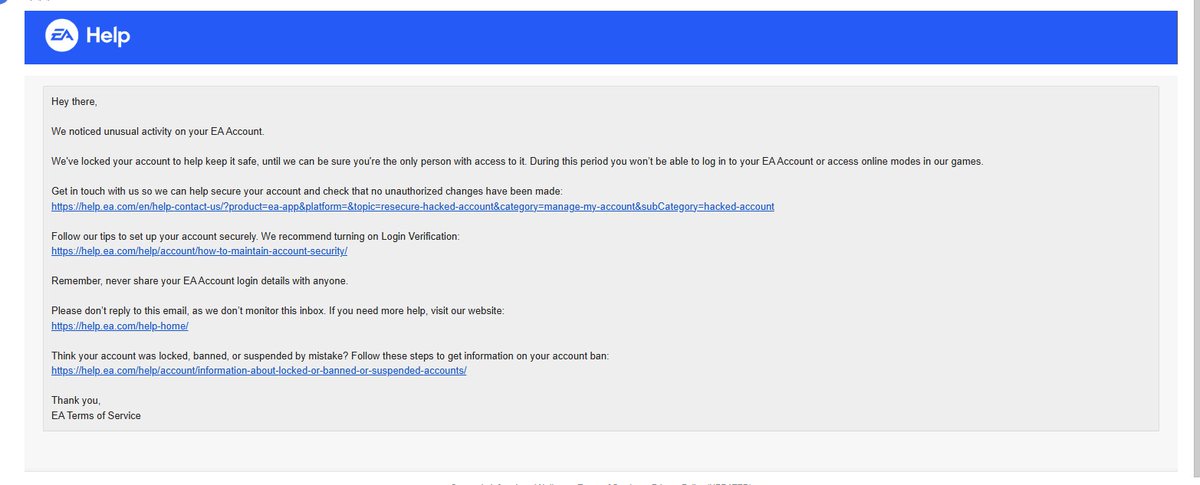Click the "Help" title beside the EA logo
Image resolution: width=1200 pixels, height=485 pixels.
pos(108,37)
